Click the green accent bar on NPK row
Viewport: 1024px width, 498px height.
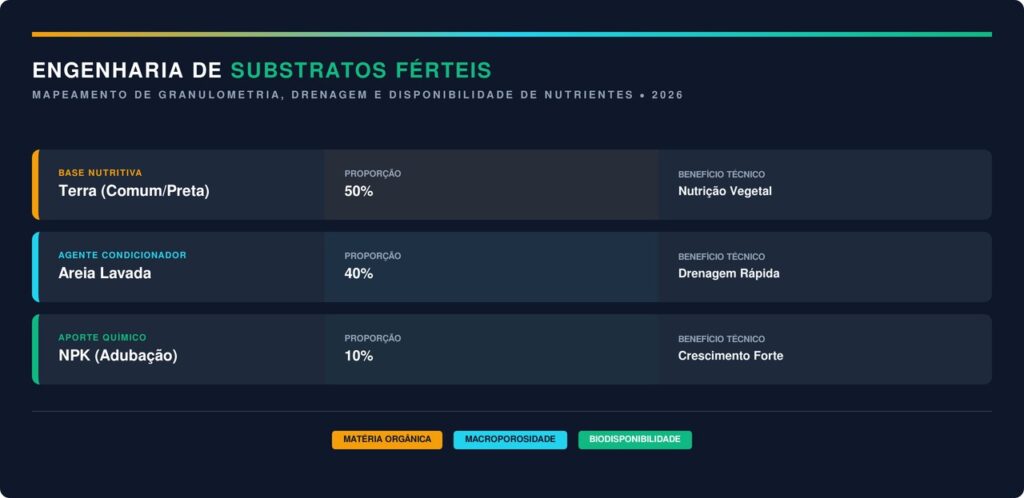pos(35,349)
